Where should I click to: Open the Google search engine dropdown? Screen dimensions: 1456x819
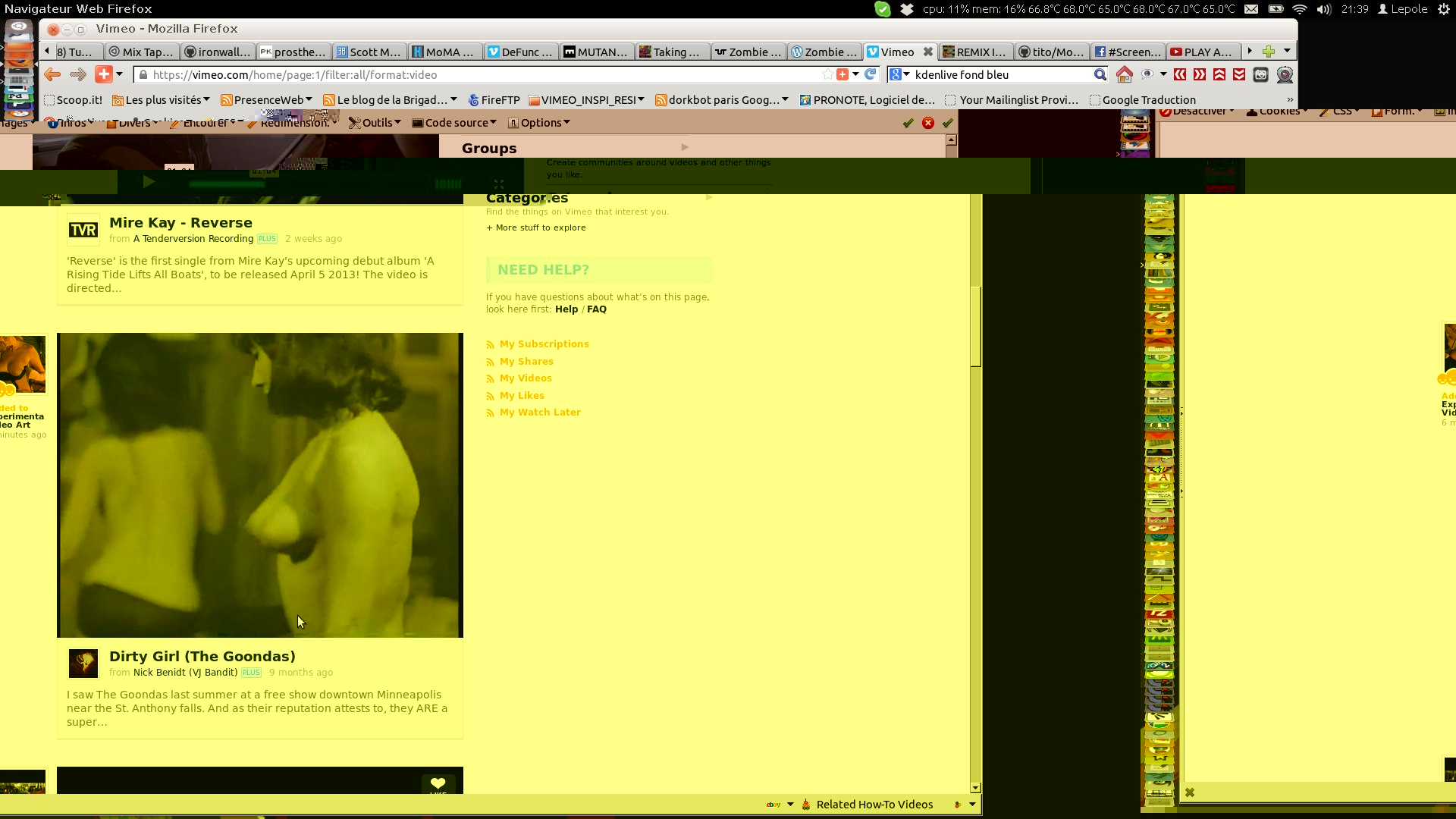click(x=899, y=74)
